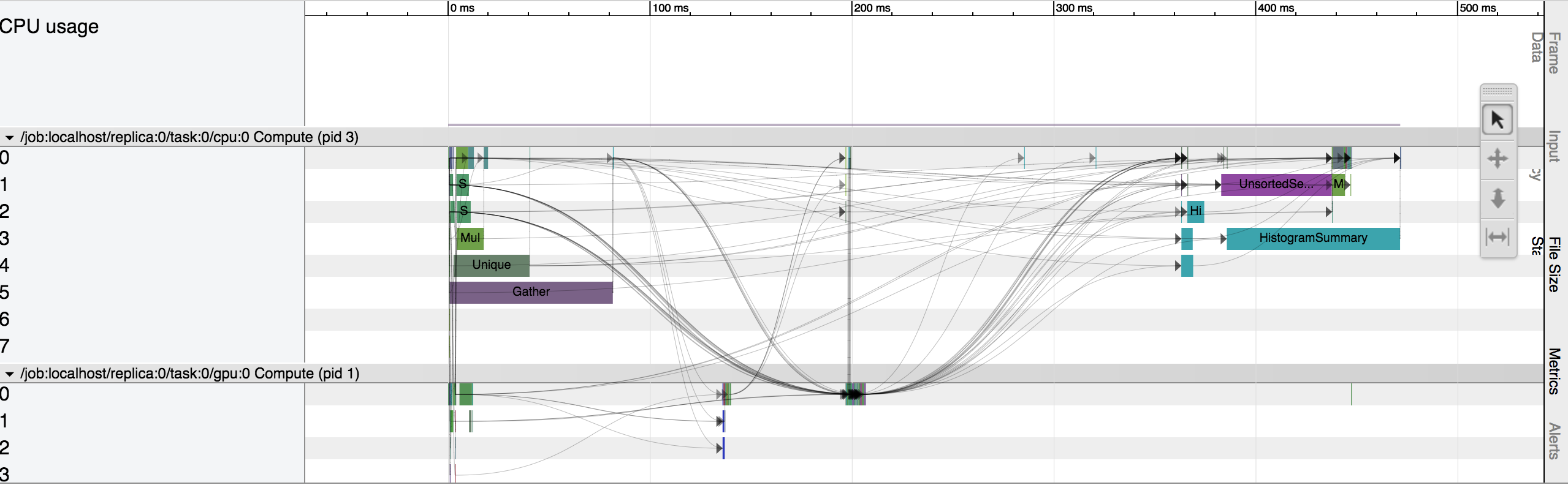The width and height of the screenshot is (1568, 485).
Task: Open the Metrics side tab
Action: click(x=1553, y=371)
